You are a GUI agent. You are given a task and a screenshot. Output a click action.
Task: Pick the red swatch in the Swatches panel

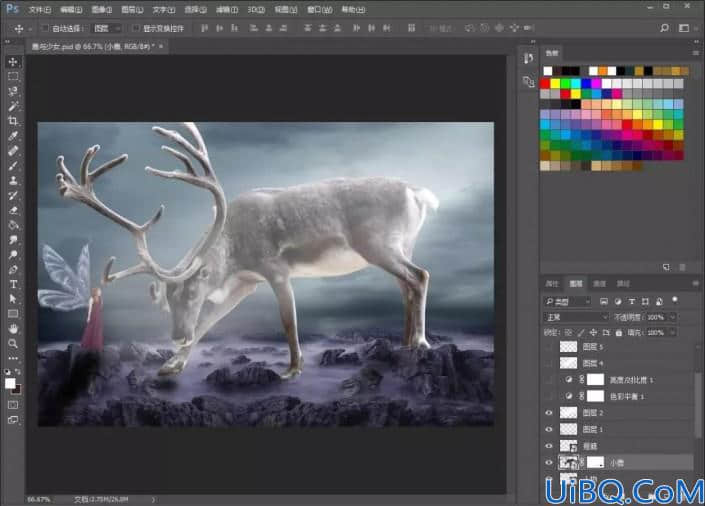pos(545,84)
